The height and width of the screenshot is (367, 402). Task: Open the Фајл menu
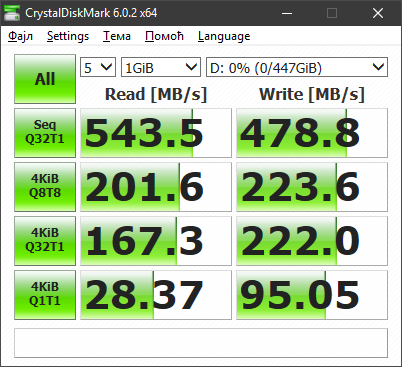point(20,36)
